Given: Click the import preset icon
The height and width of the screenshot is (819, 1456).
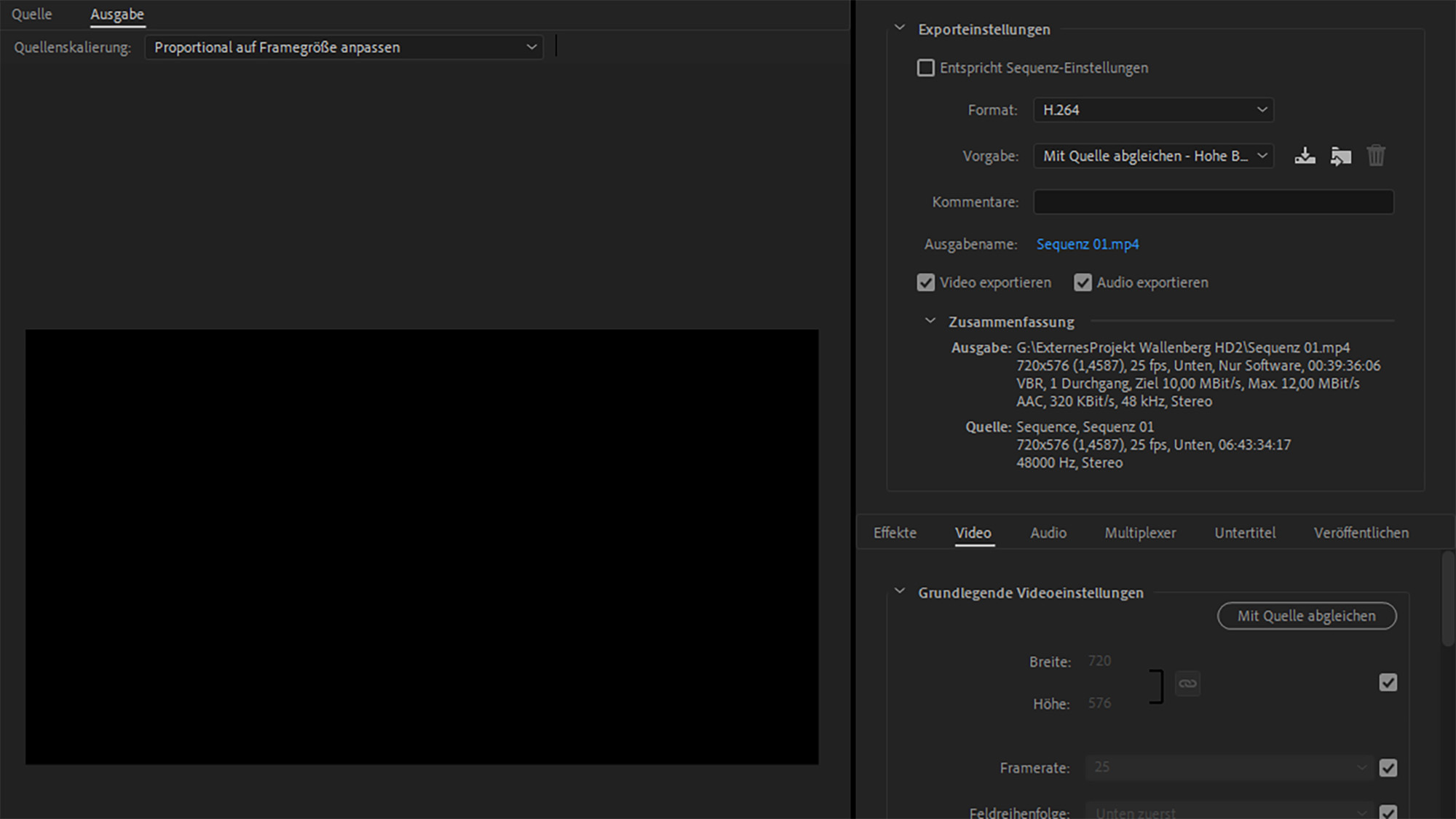Looking at the screenshot, I should coord(1340,156).
